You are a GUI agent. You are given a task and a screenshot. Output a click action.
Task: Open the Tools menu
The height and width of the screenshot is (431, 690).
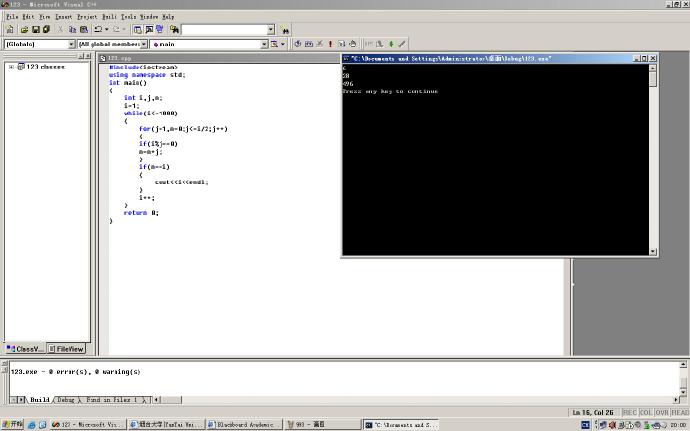(128, 17)
